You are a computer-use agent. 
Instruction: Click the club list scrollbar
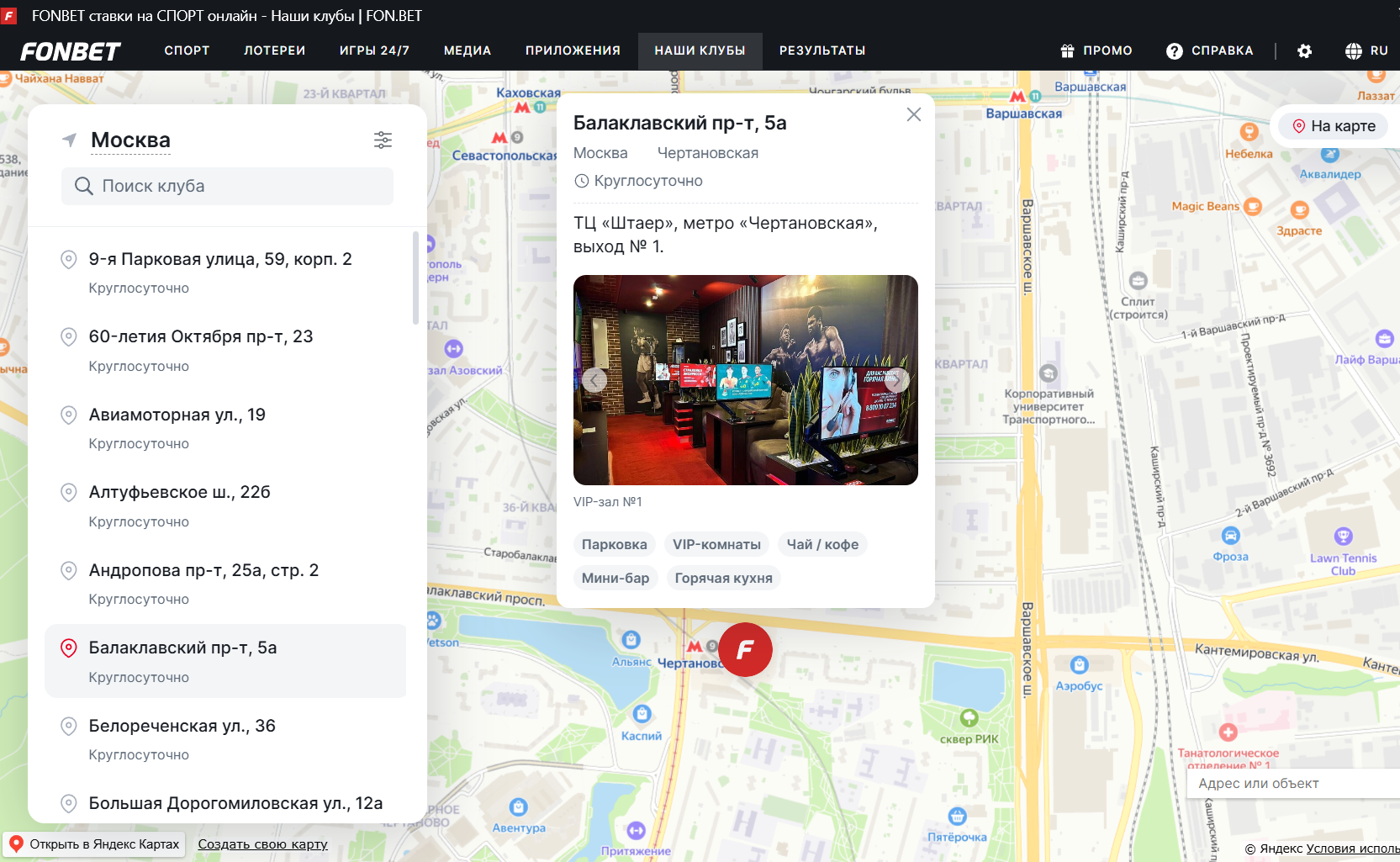click(x=415, y=278)
